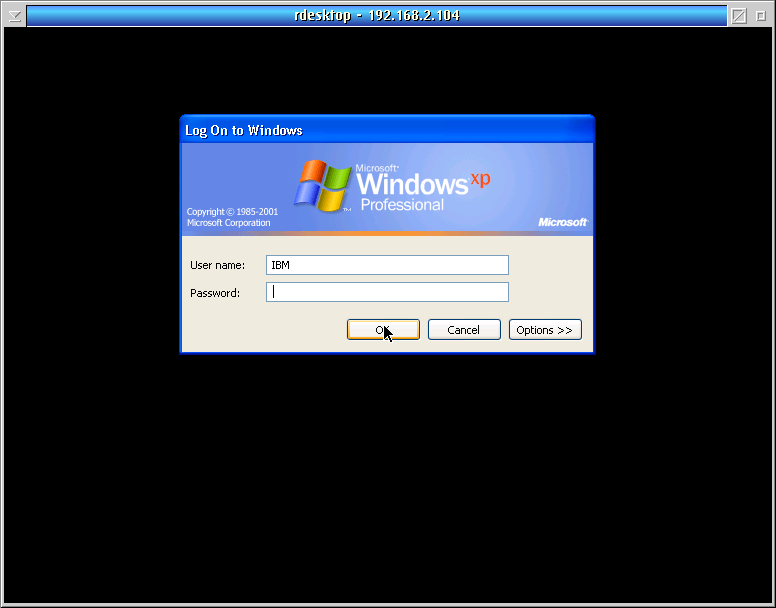Click the OK button to log on
The image size is (776, 608).
(x=383, y=329)
